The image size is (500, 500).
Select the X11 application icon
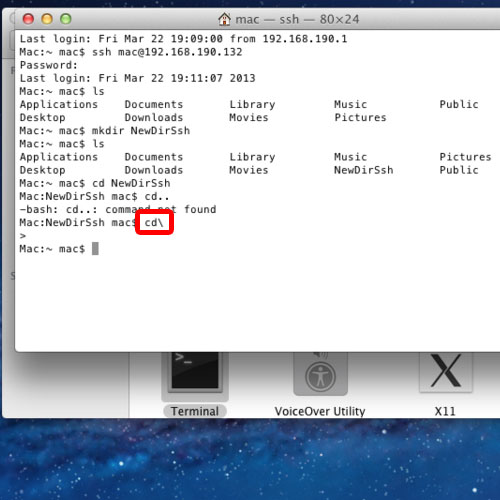(x=446, y=373)
